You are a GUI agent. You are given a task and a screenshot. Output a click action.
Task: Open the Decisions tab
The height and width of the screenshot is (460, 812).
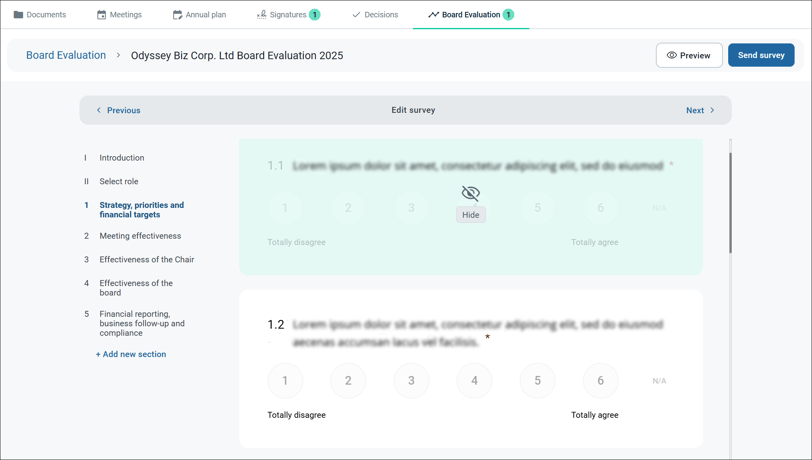pyautogui.click(x=375, y=15)
